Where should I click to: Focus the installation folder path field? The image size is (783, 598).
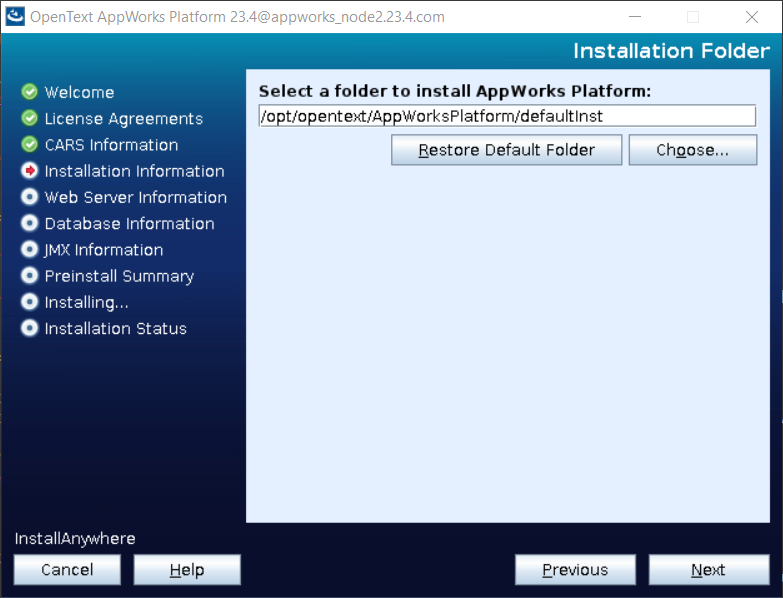point(506,116)
